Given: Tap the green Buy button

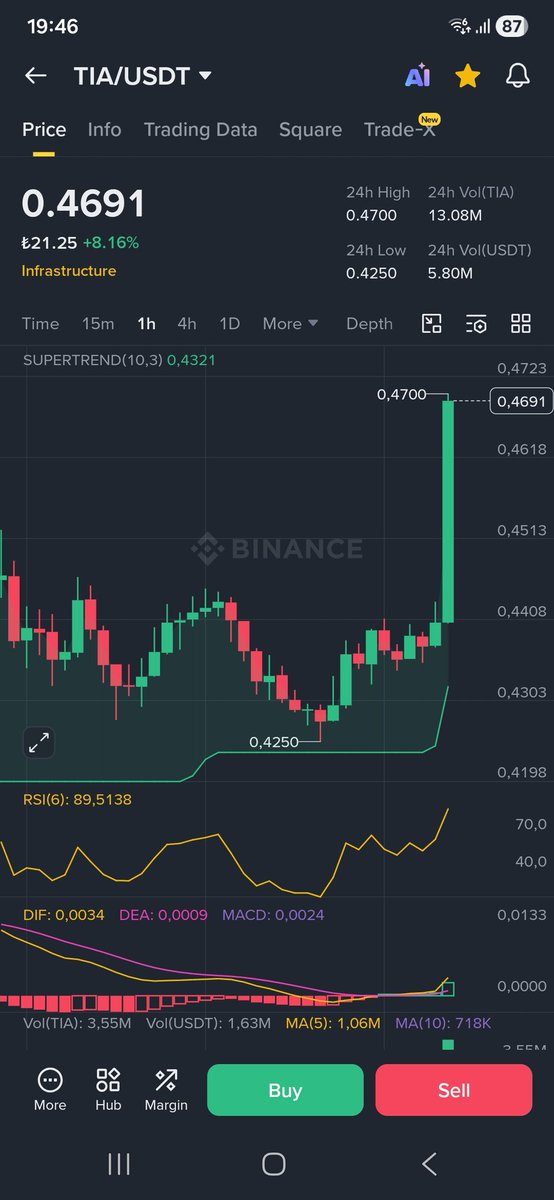Looking at the screenshot, I should point(285,1090).
